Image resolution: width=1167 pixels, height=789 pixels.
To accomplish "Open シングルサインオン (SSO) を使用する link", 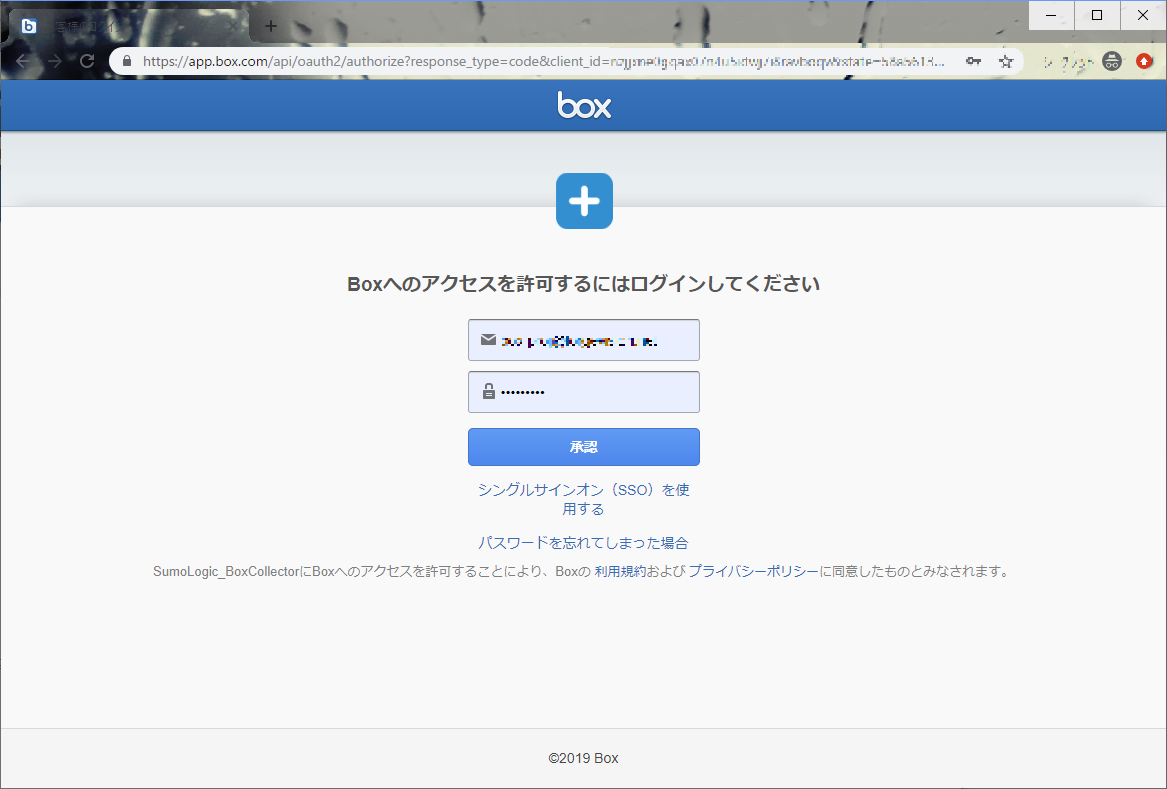I will (584, 499).
